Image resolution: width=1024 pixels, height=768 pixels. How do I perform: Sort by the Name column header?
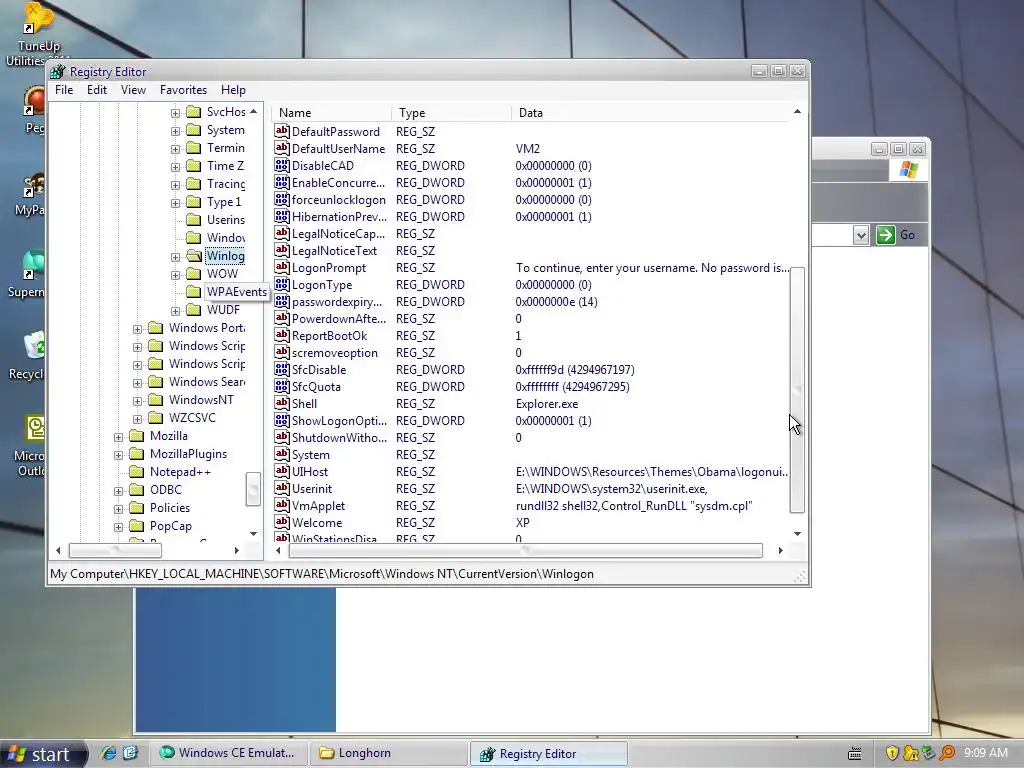(331, 112)
